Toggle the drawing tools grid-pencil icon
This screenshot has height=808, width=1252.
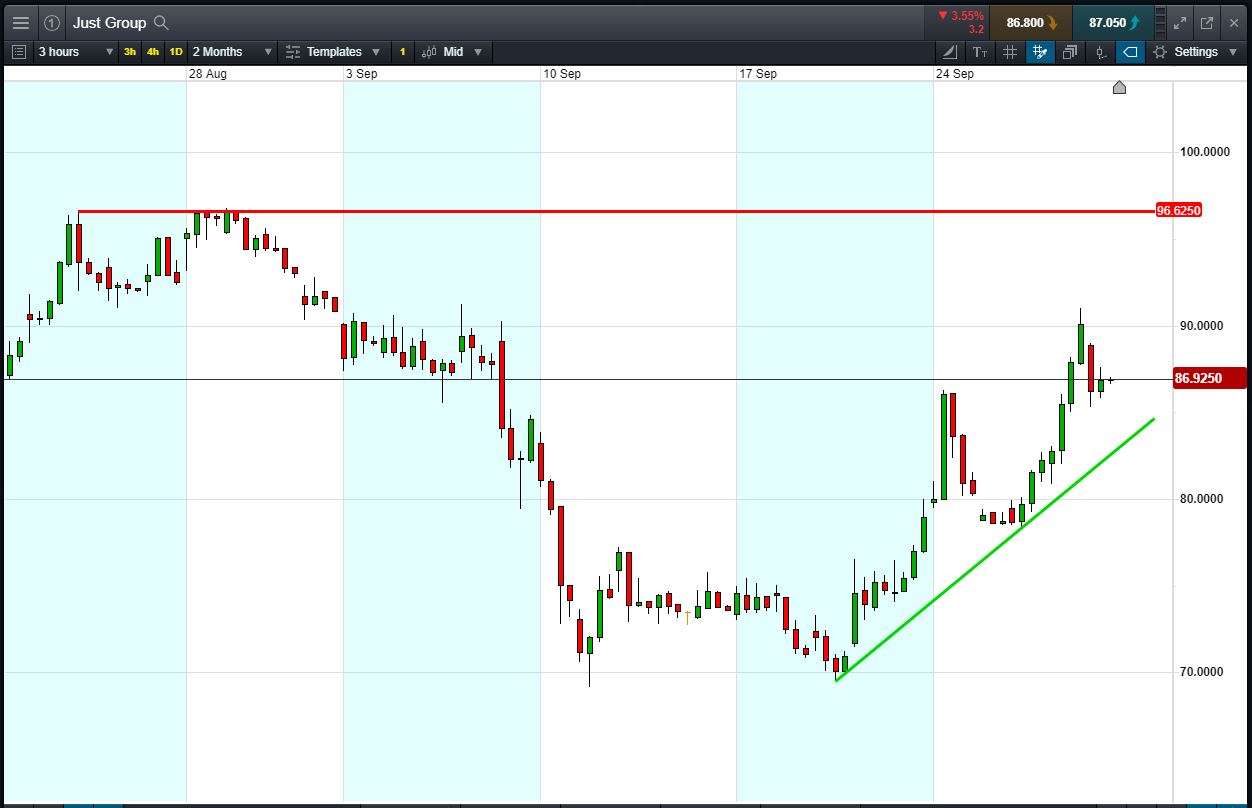tap(1040, 52)
